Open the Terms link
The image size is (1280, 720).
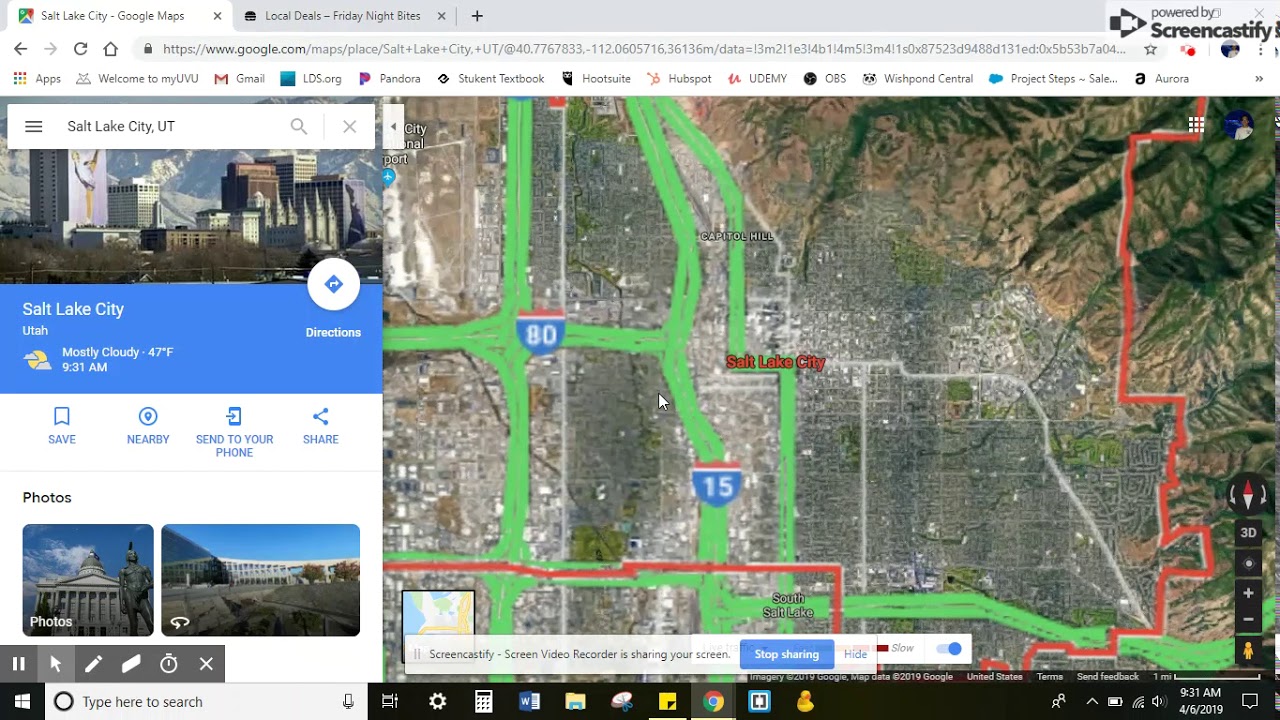(x=1049, y=677)
